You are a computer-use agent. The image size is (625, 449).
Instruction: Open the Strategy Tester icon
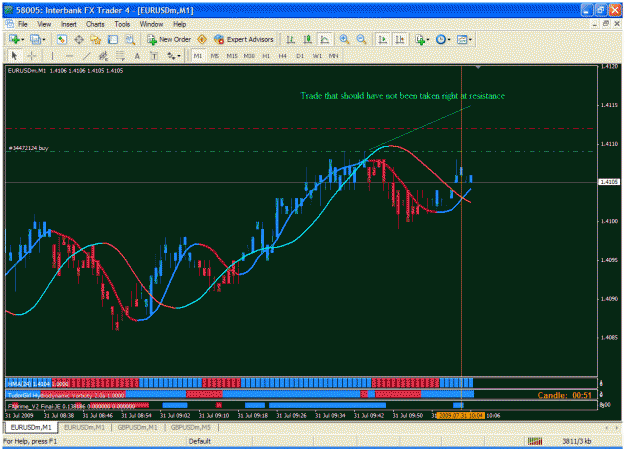click(x=130, y=39)
